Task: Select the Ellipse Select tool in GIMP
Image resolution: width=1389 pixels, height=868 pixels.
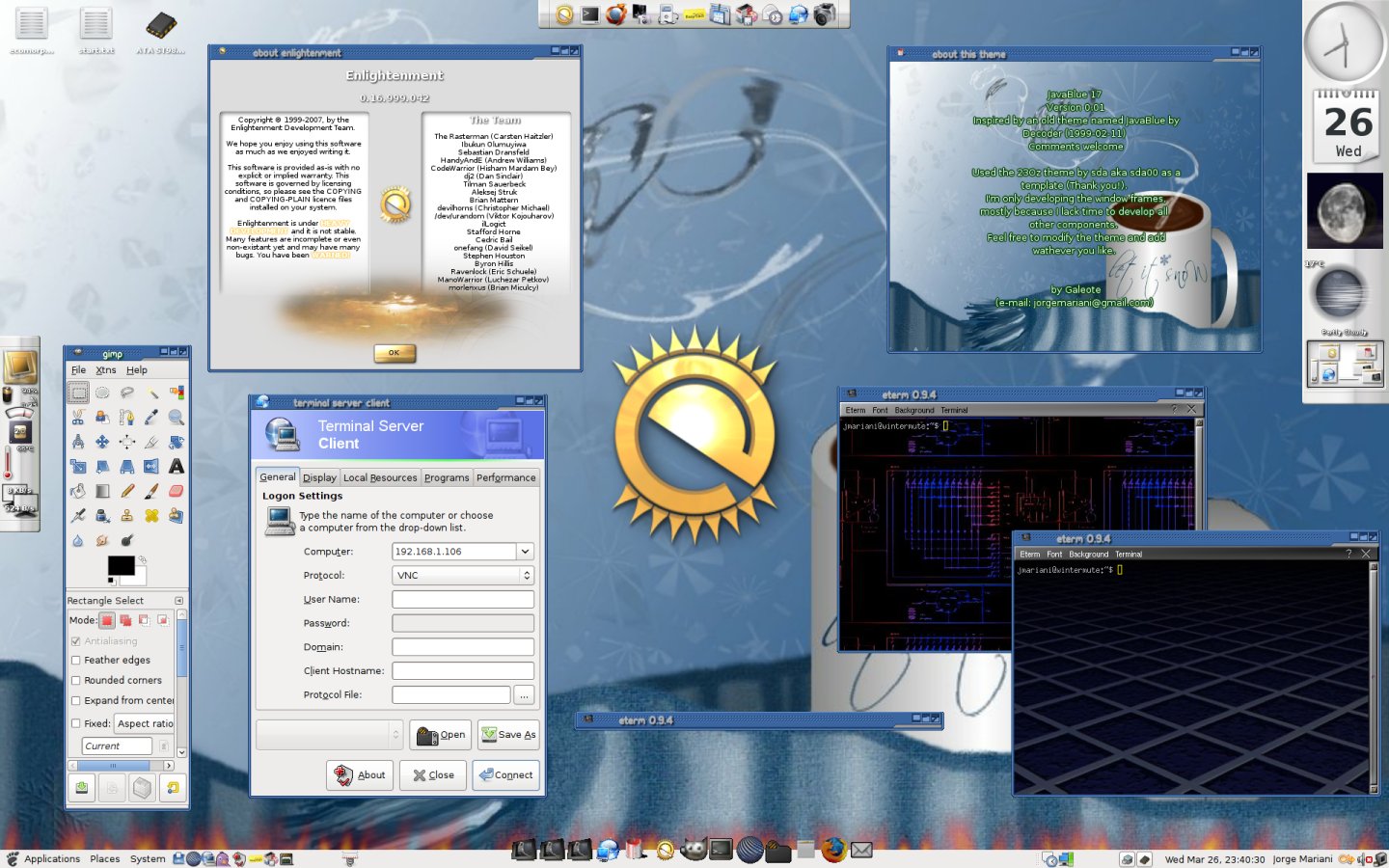Action: [x=102, y=393]
